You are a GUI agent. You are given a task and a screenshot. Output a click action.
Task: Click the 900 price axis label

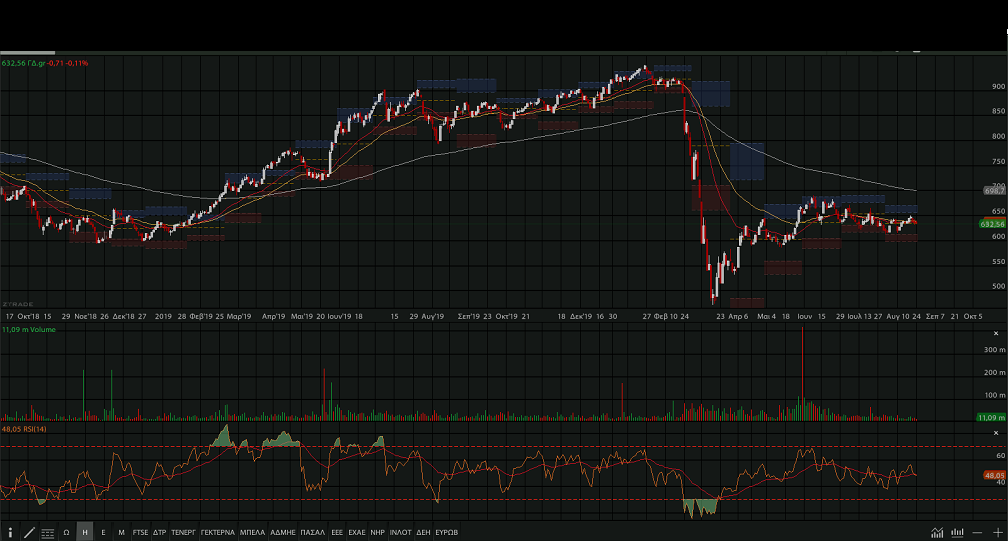point(998,86)
